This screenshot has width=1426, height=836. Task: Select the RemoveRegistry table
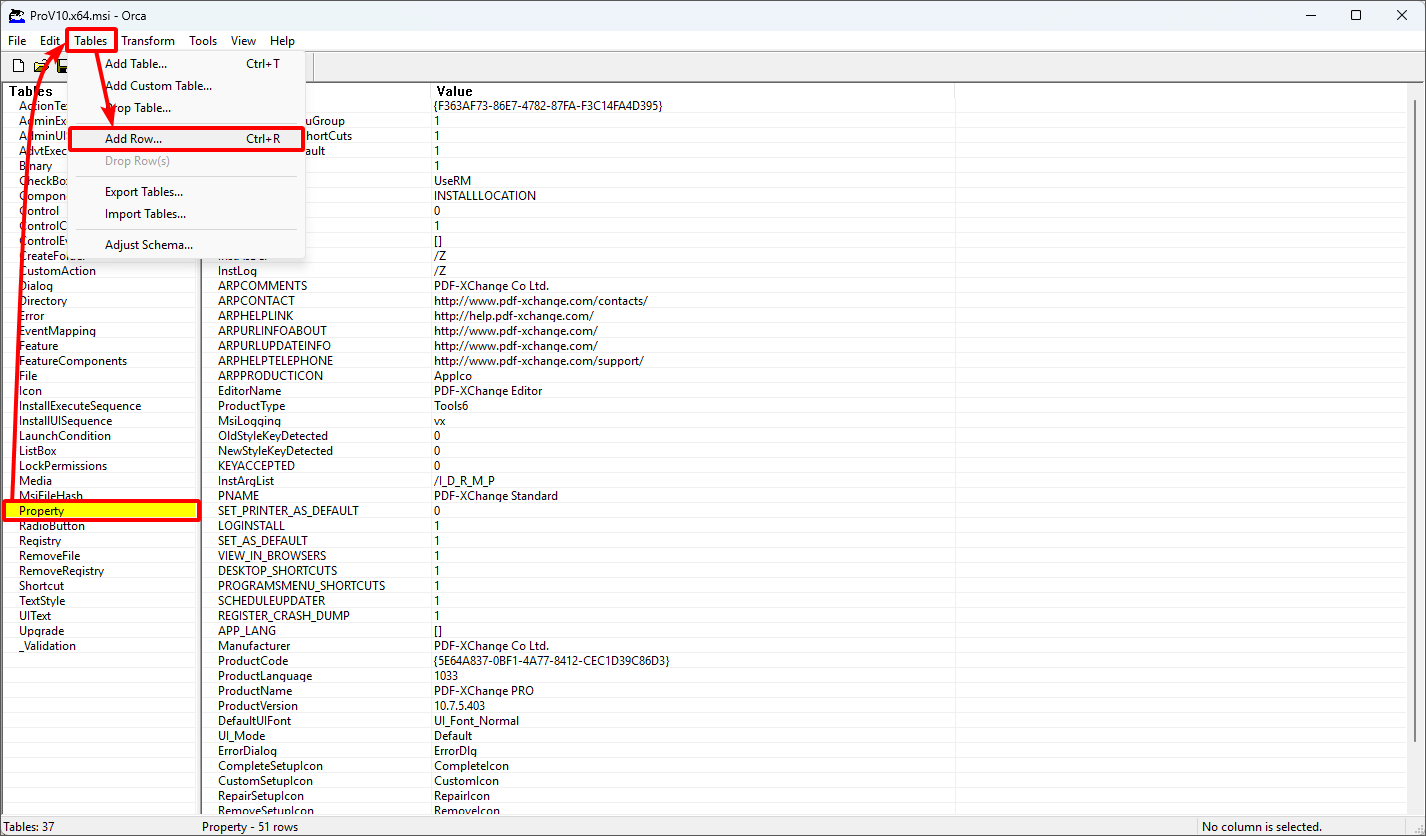62,571
